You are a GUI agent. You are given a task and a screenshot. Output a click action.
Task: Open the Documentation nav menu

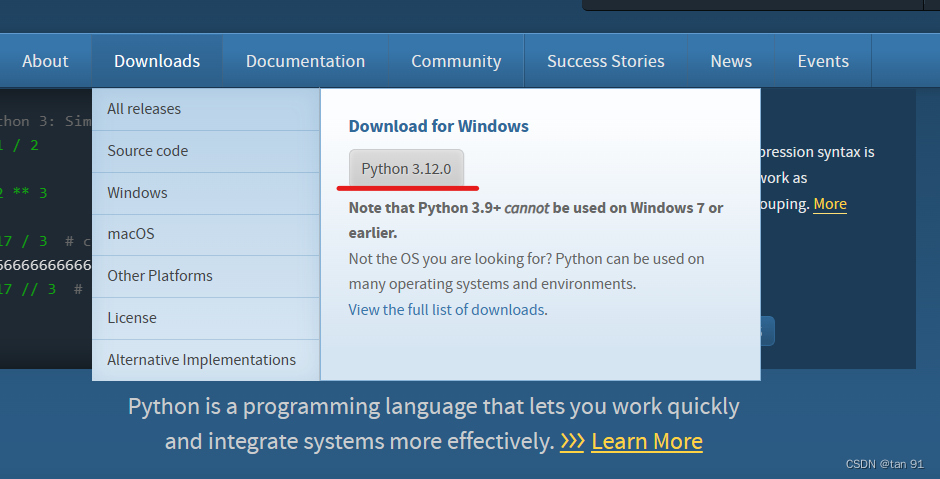pyautogui.click(x=305, y=61)
